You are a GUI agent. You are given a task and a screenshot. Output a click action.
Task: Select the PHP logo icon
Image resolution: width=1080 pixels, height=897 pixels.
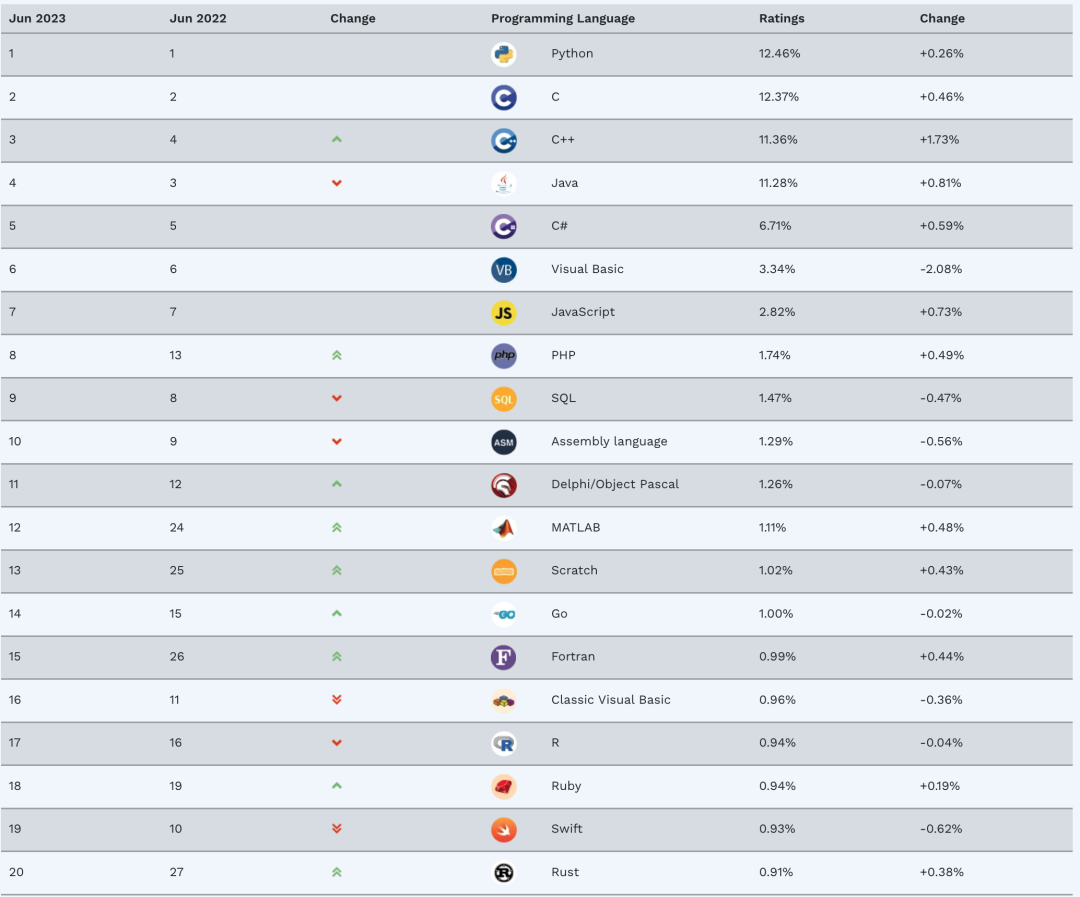click(x=503, y=355)
